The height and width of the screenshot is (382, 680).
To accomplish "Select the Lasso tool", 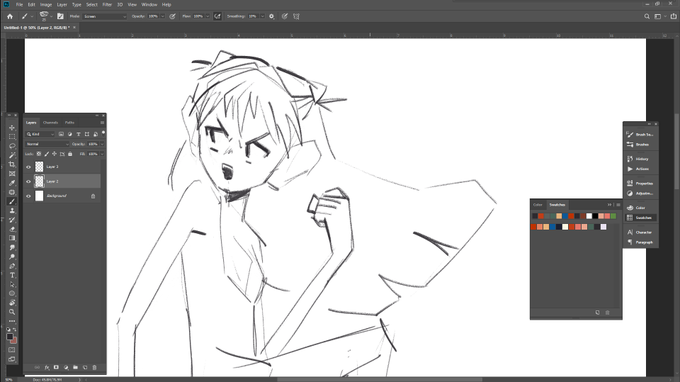I will tap(12, 146).
